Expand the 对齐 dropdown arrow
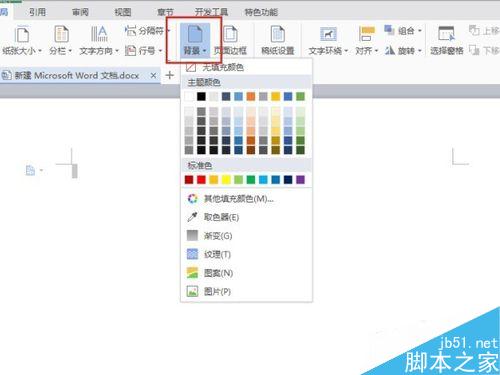 tap(376, 51)
